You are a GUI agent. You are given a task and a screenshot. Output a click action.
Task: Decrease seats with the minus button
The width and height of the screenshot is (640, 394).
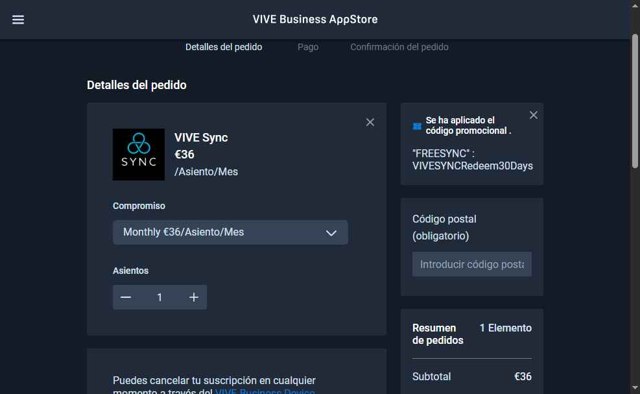126,297
